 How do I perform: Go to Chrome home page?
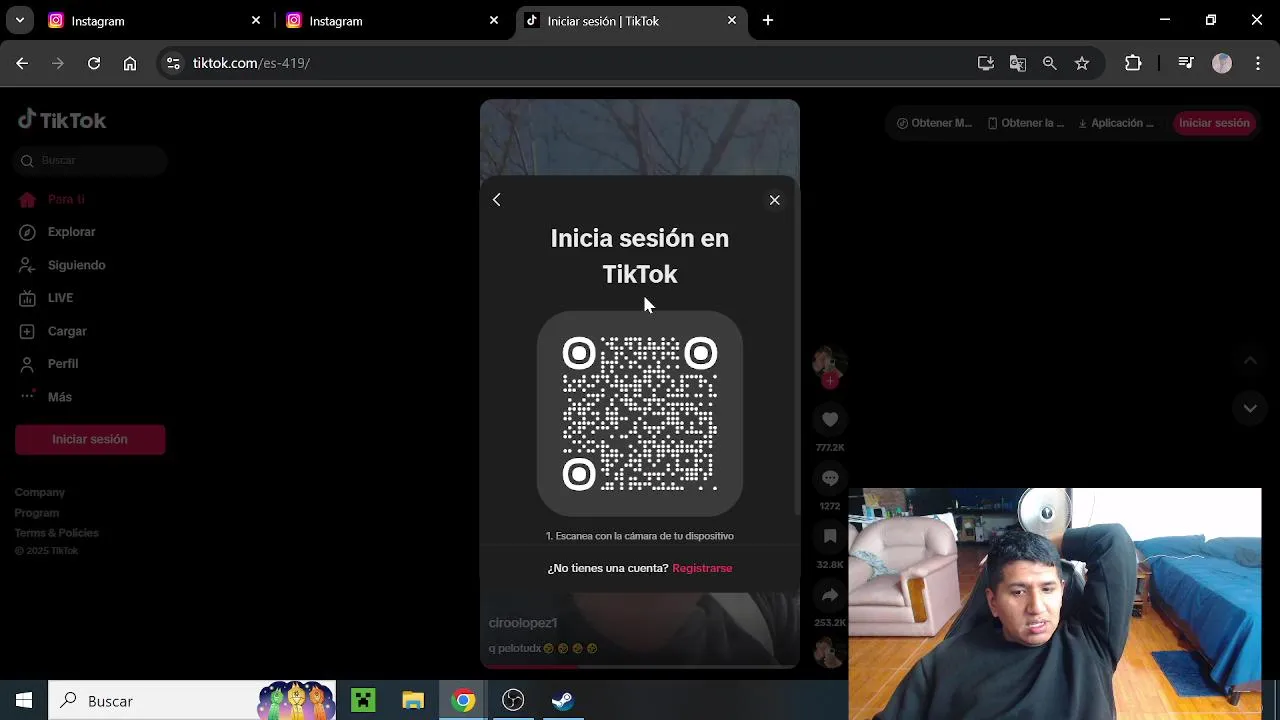coord(130,63)
